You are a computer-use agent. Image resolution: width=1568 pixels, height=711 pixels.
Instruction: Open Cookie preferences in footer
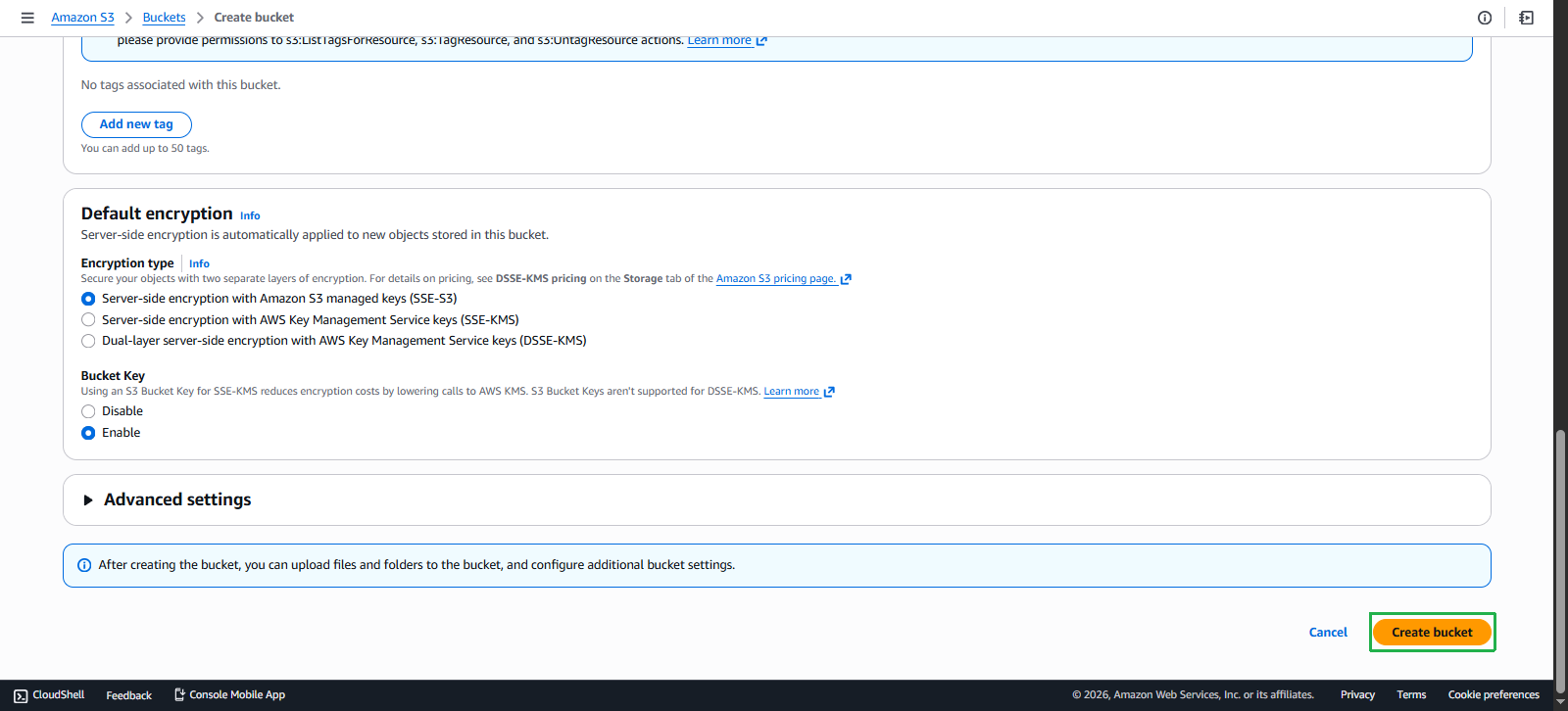click(1494, 695)
